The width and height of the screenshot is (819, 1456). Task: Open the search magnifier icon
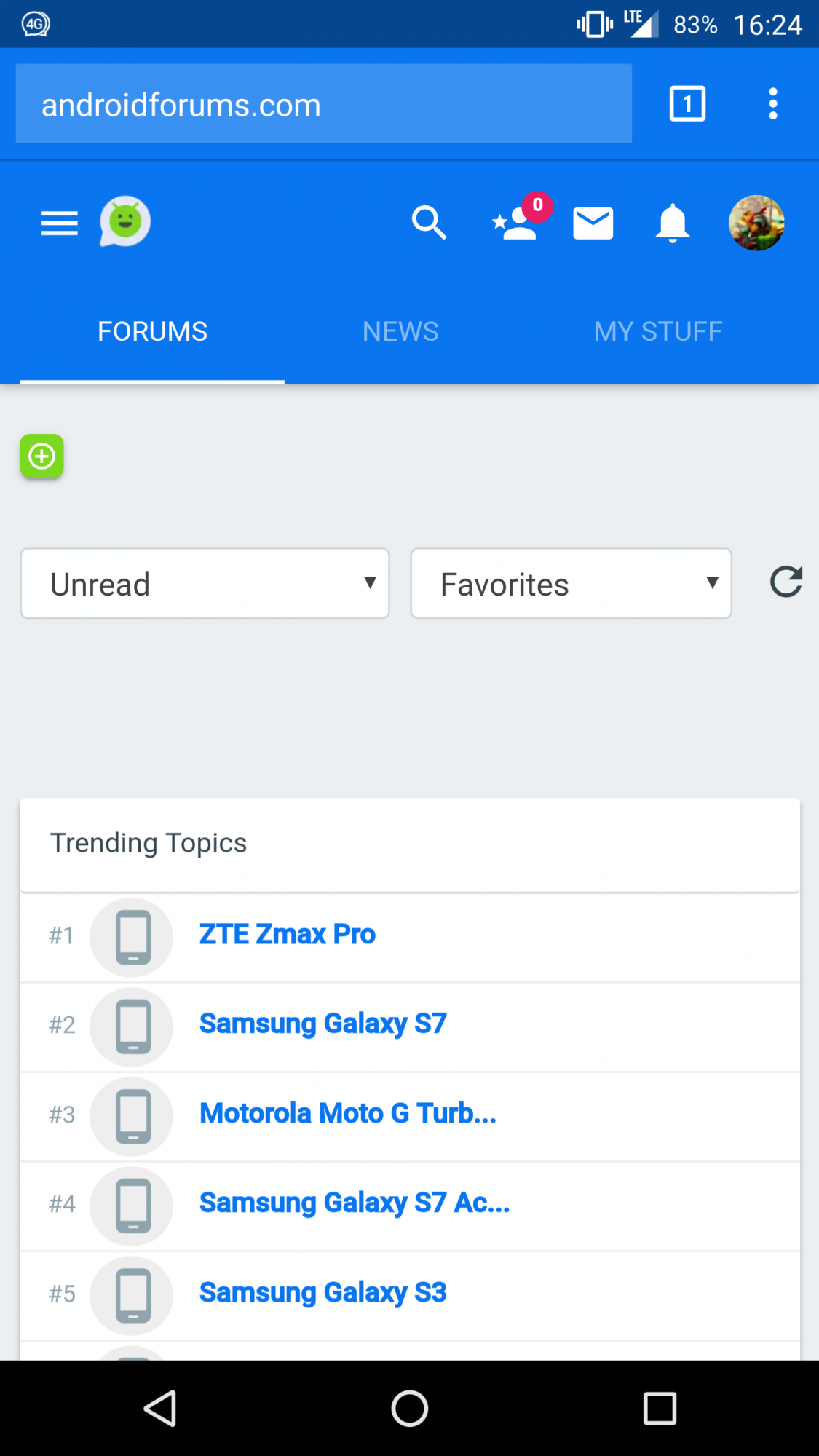429,223
